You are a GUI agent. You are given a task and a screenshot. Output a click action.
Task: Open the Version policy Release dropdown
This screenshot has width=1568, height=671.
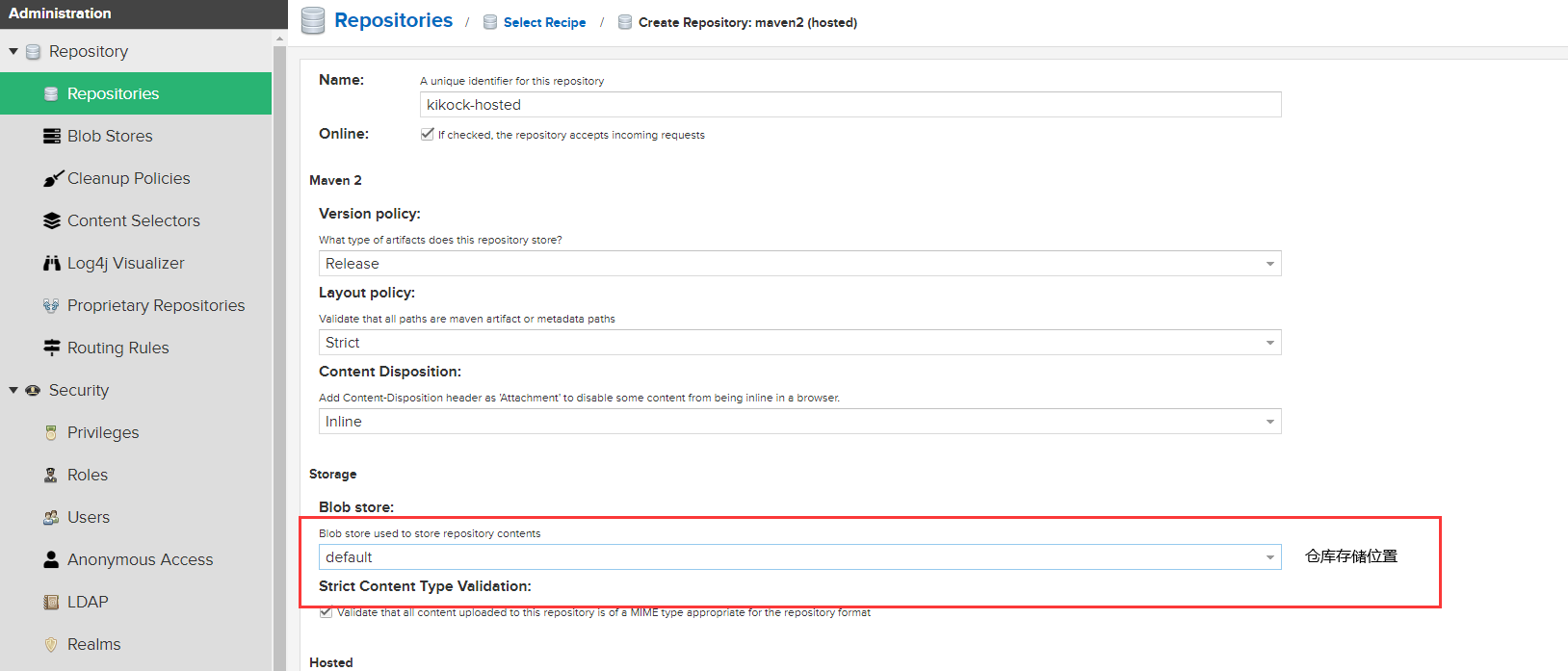[799, 264]
